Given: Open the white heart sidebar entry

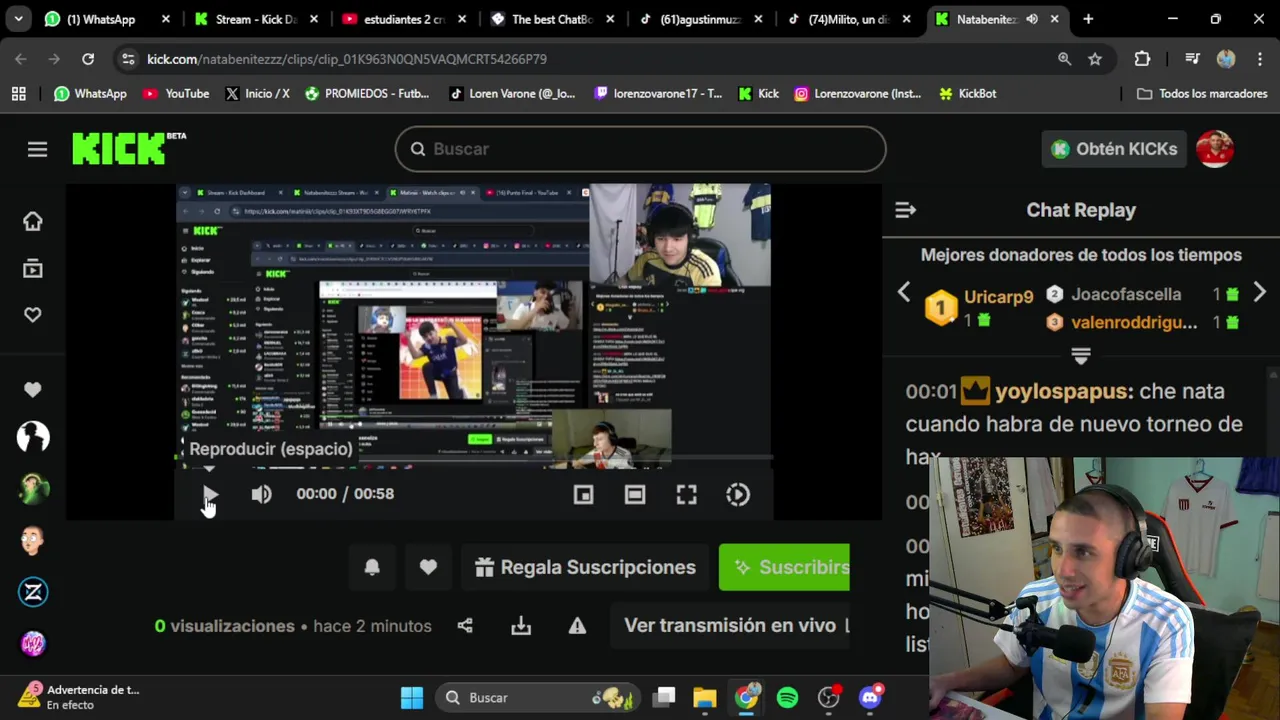Looking at the screenshot, I should [33, 390].
